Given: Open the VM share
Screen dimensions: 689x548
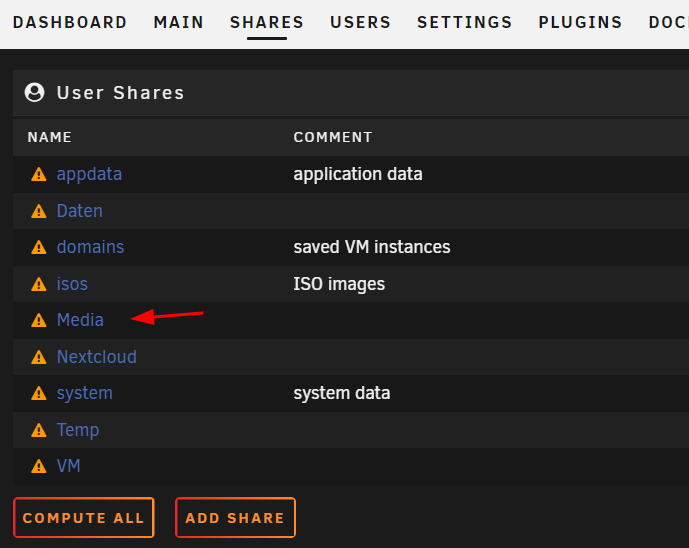Looking at the screenshot, I should click(x=69, y=466).
